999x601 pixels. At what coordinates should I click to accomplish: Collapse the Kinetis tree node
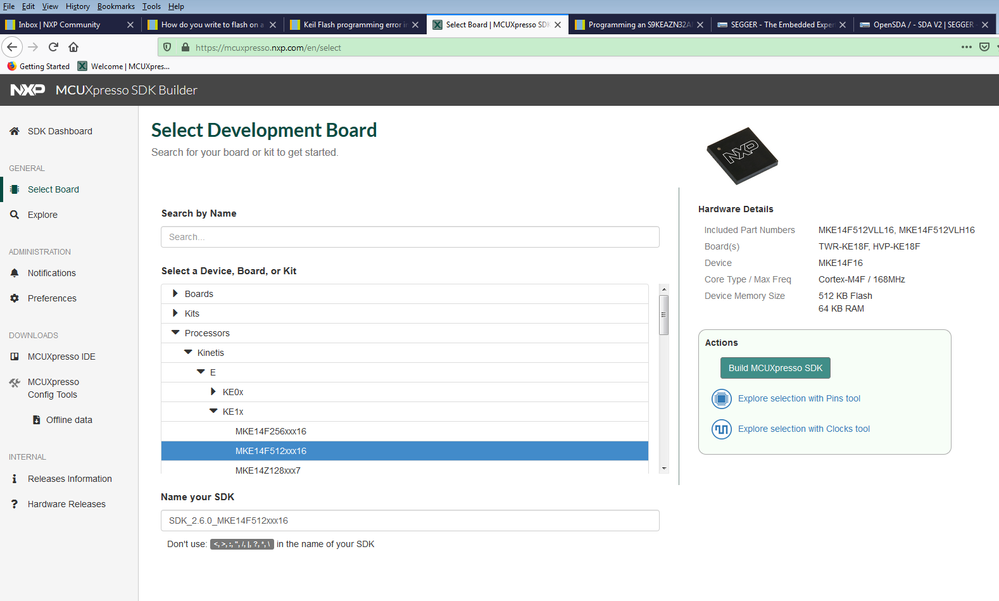point(188,352)
